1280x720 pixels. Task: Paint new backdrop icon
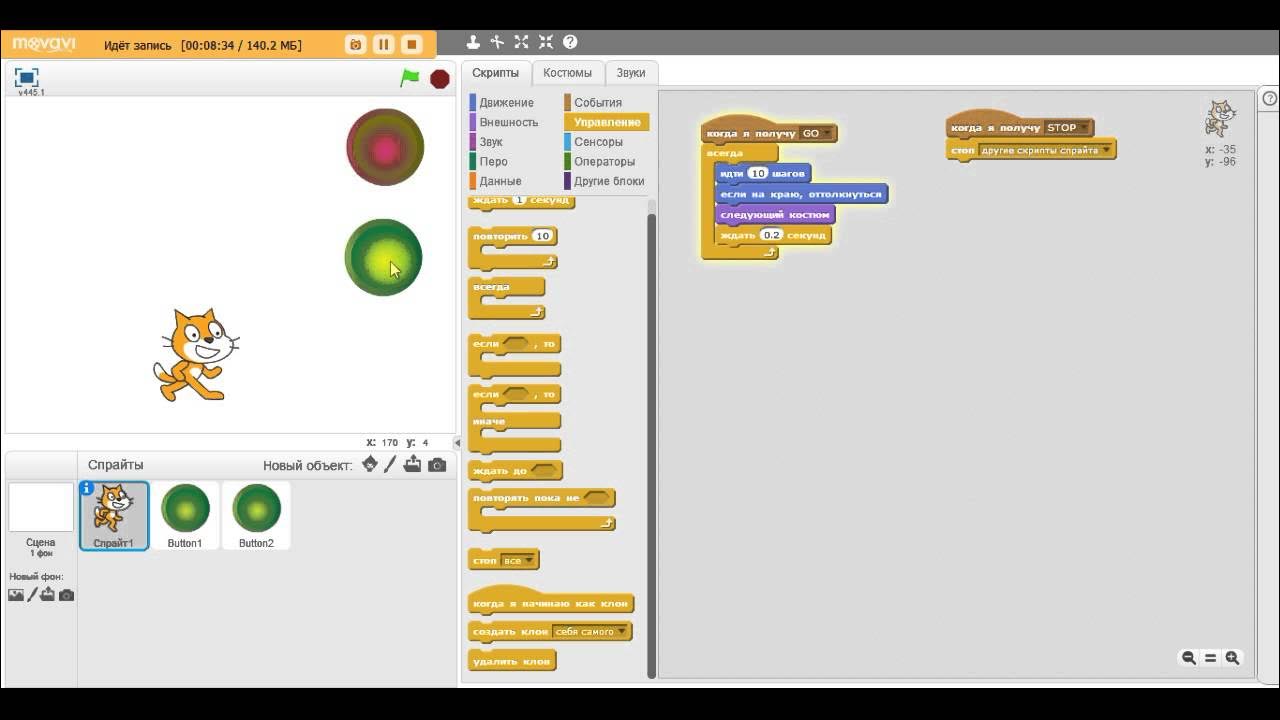click(x=32, y=595)
